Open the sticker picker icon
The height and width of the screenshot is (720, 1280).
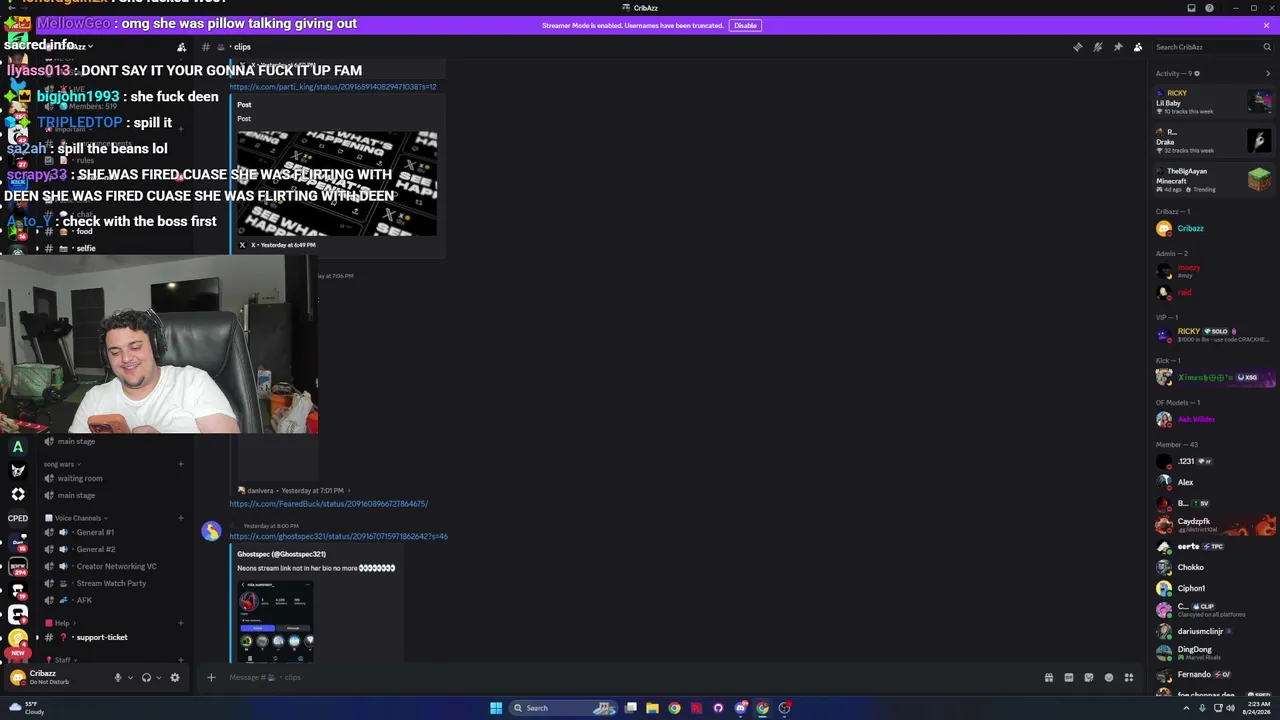pyautogui.click(x=1089, y=677)
